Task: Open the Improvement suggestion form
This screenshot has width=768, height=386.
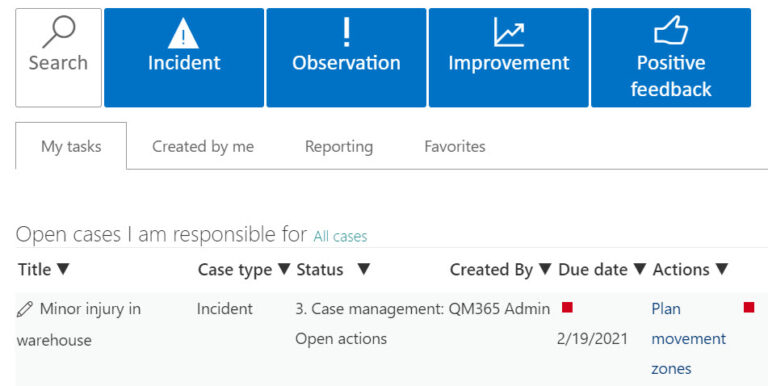Action: pyautogui.click(x=509, y=57)
